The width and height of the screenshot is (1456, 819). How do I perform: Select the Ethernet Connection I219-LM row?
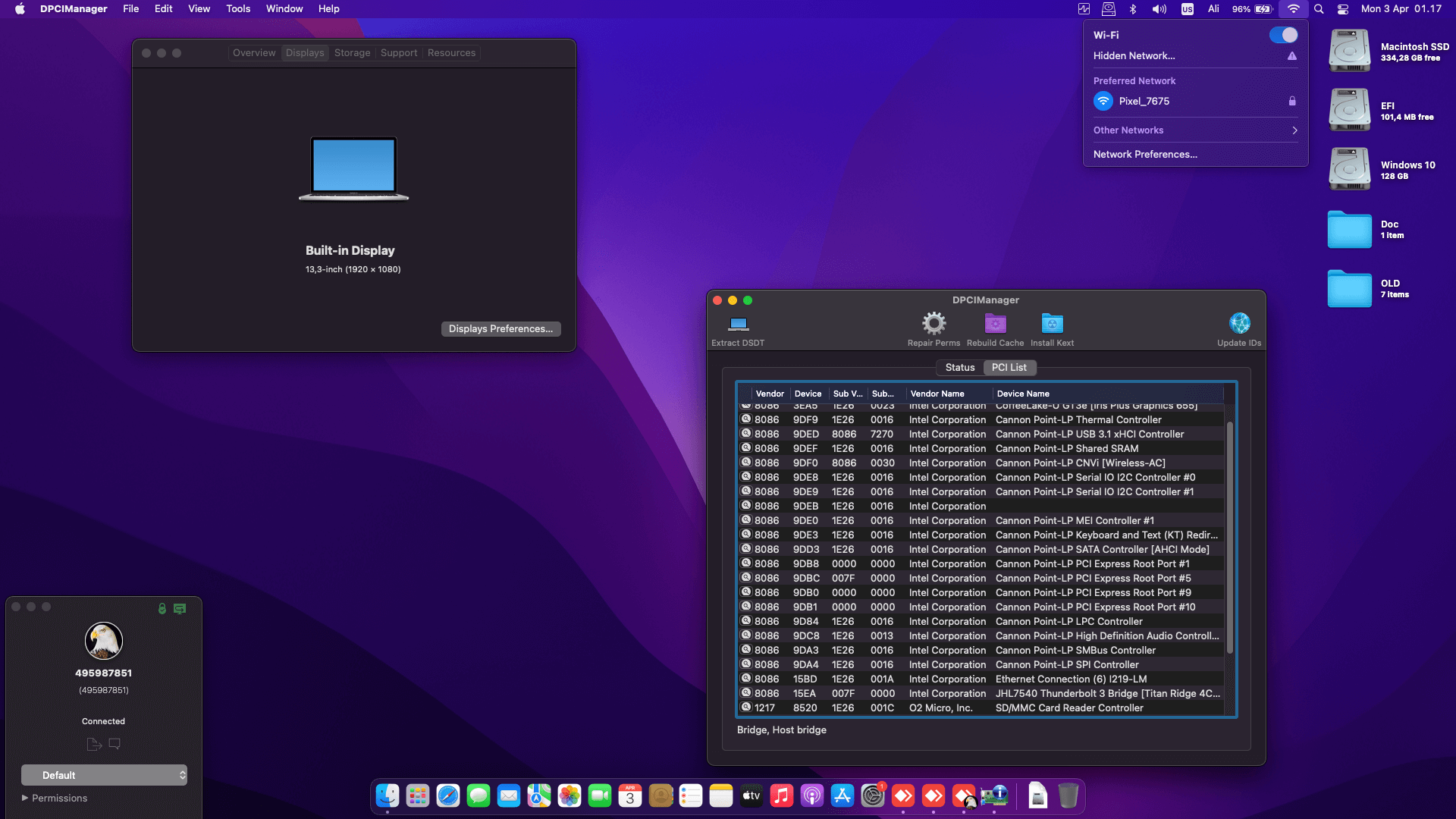pyautogui.click(x=986, y=679)
